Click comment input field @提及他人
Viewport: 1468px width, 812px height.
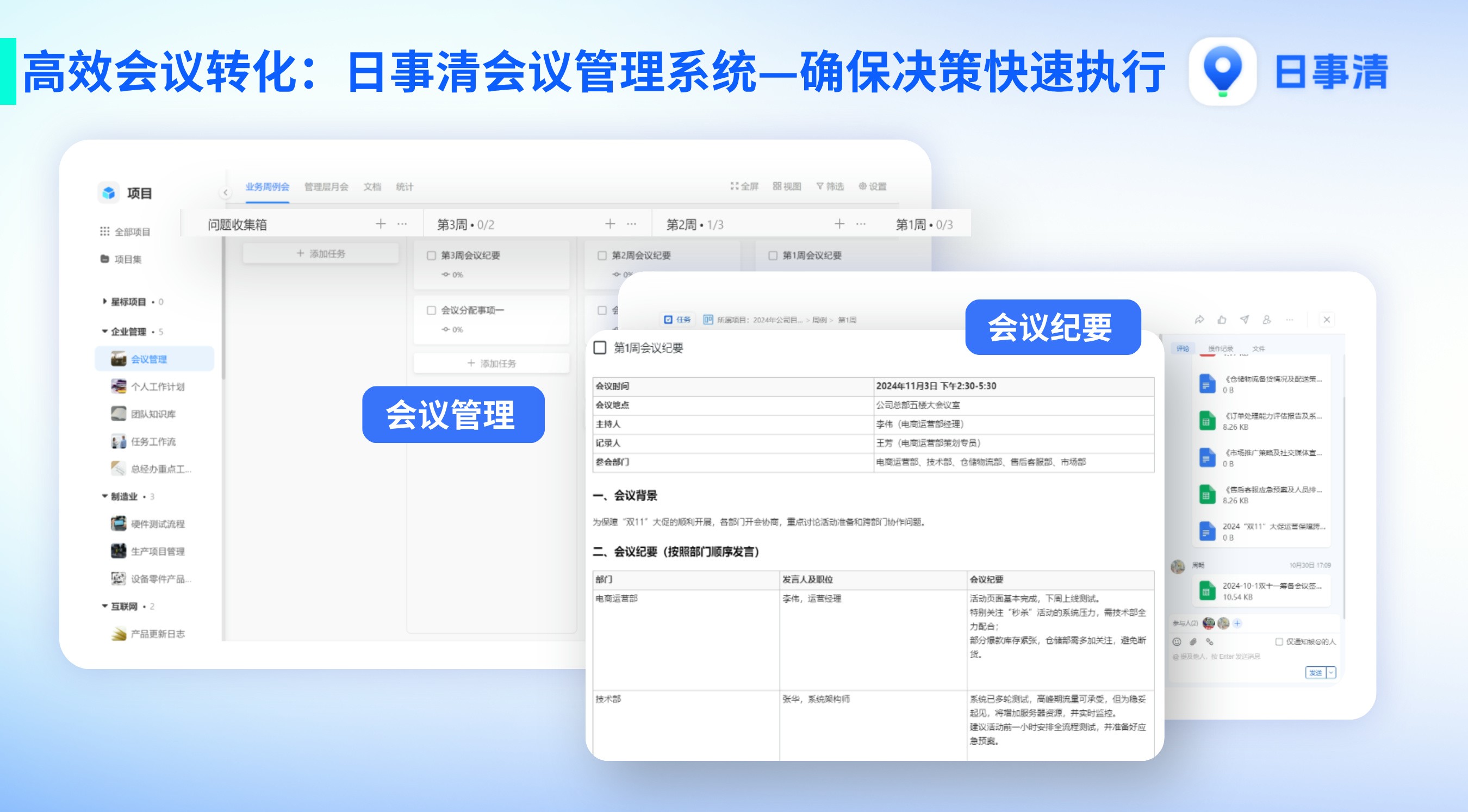[x=1216, y=657]
